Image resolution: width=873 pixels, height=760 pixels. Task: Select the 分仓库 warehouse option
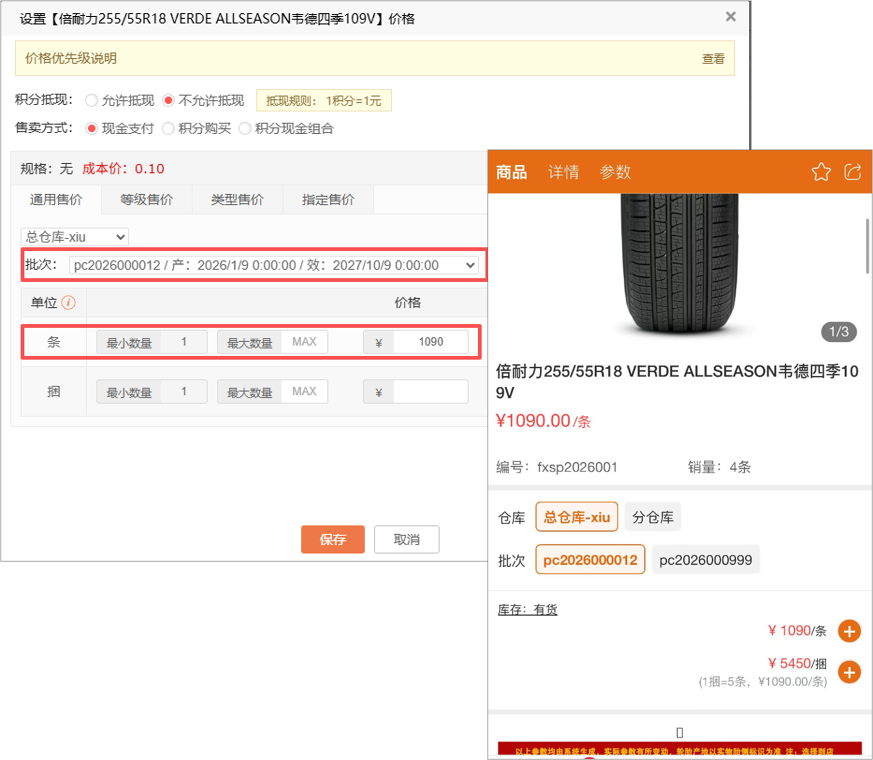point(653,517)
